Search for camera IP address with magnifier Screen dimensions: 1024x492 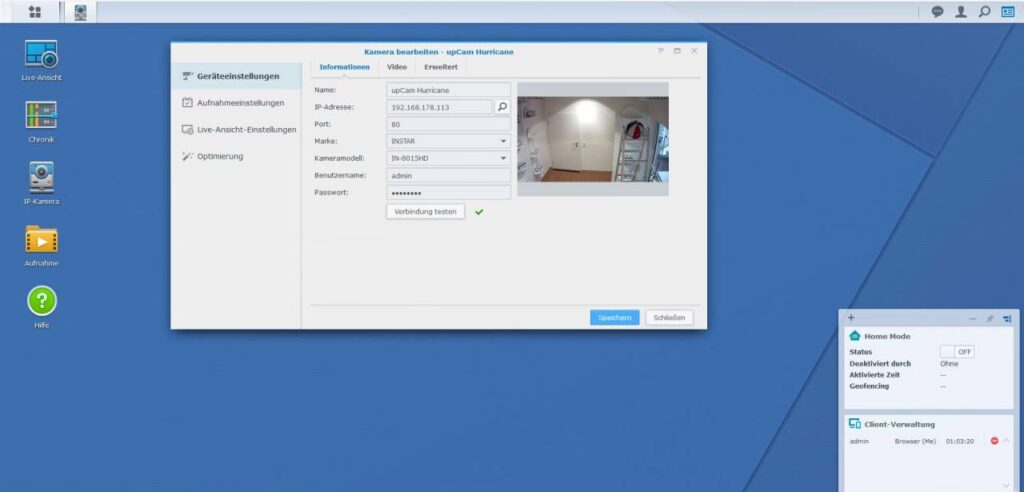pos(502,106)
